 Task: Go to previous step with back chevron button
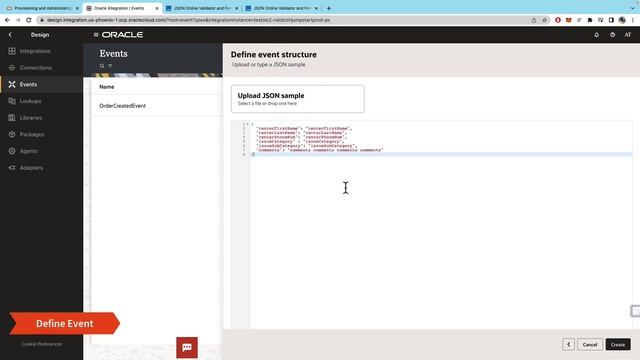click(569, 344)
